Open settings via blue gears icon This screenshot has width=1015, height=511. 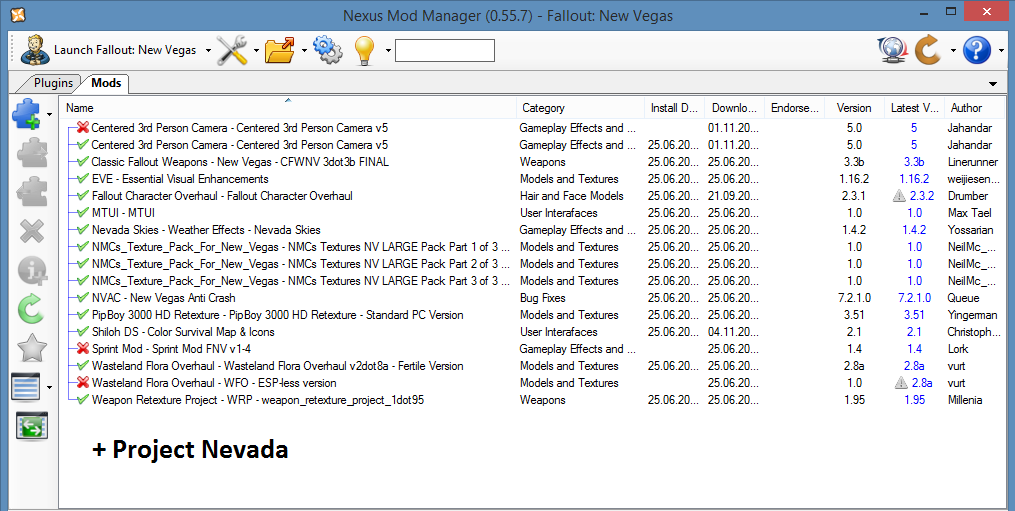point(328,50)
